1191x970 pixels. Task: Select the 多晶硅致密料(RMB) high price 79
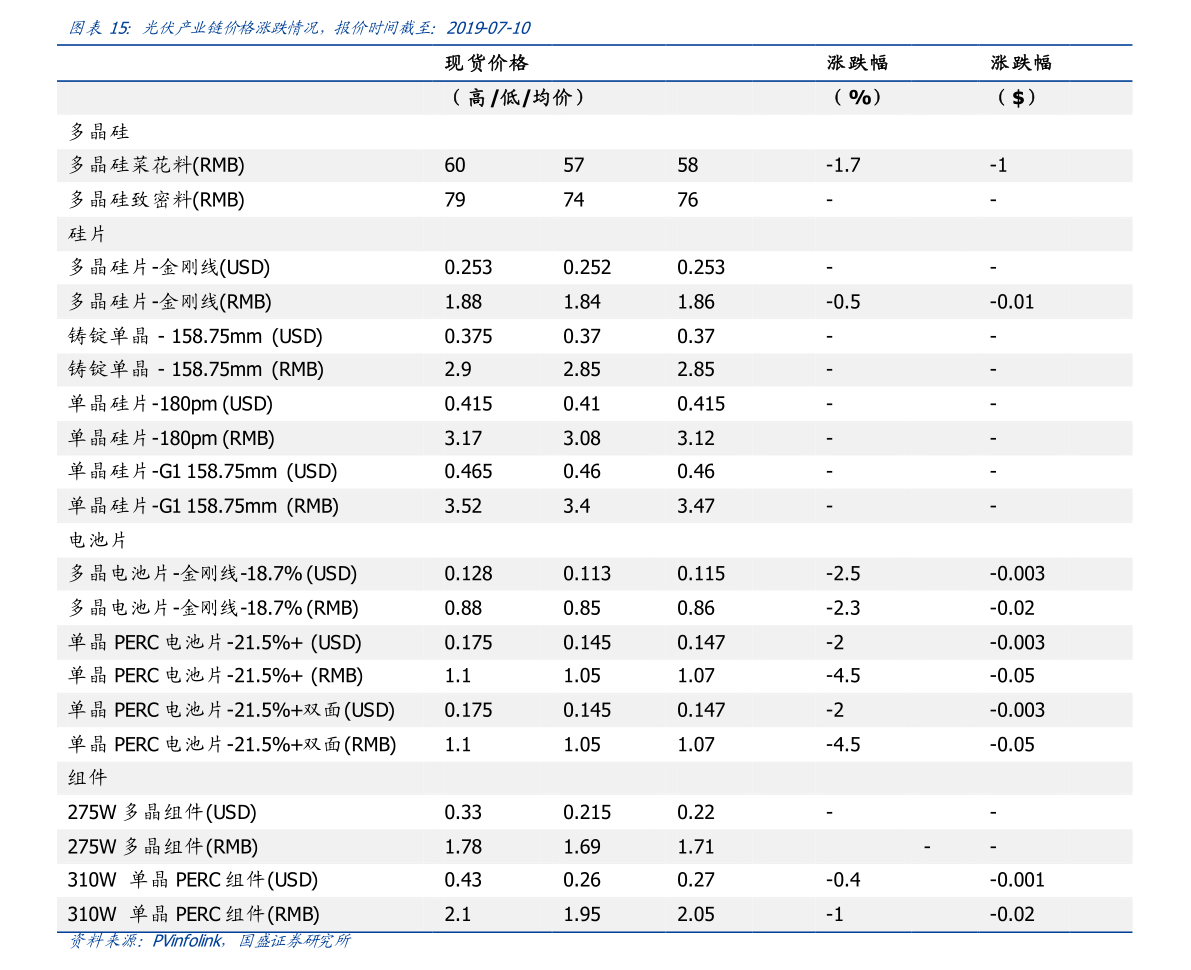point(455,200)
